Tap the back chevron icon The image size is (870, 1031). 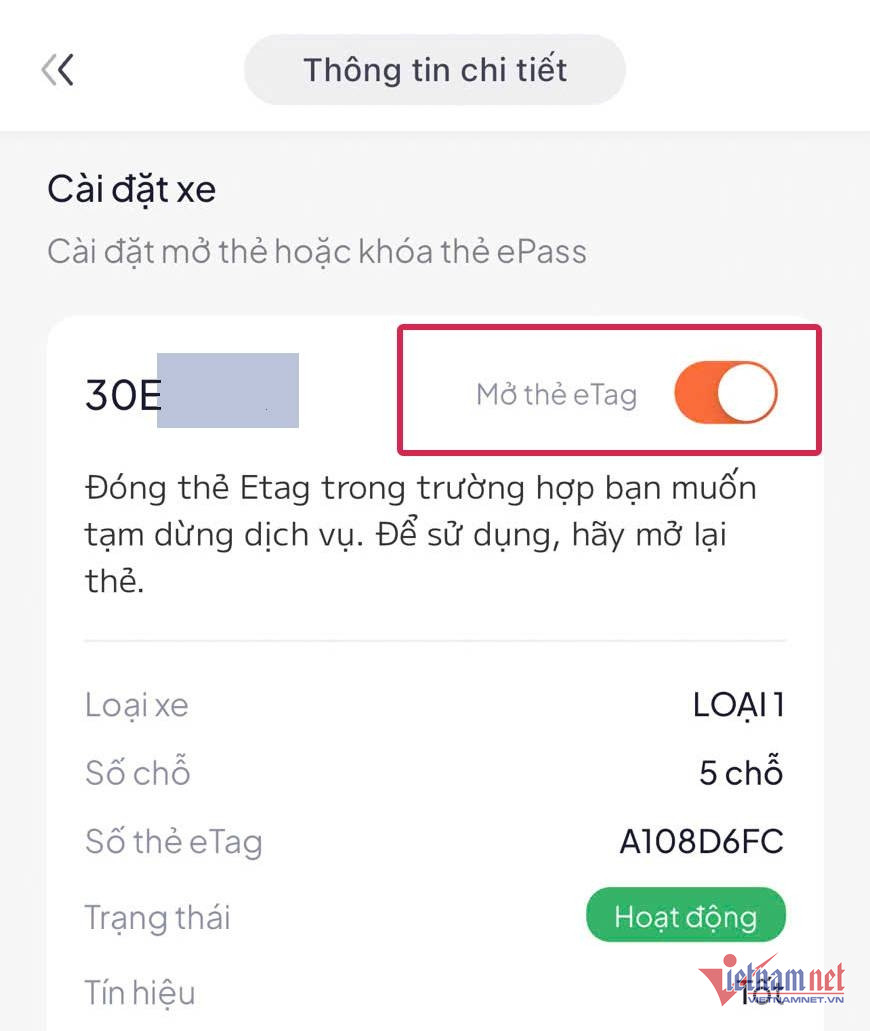(x=58, y=69)
